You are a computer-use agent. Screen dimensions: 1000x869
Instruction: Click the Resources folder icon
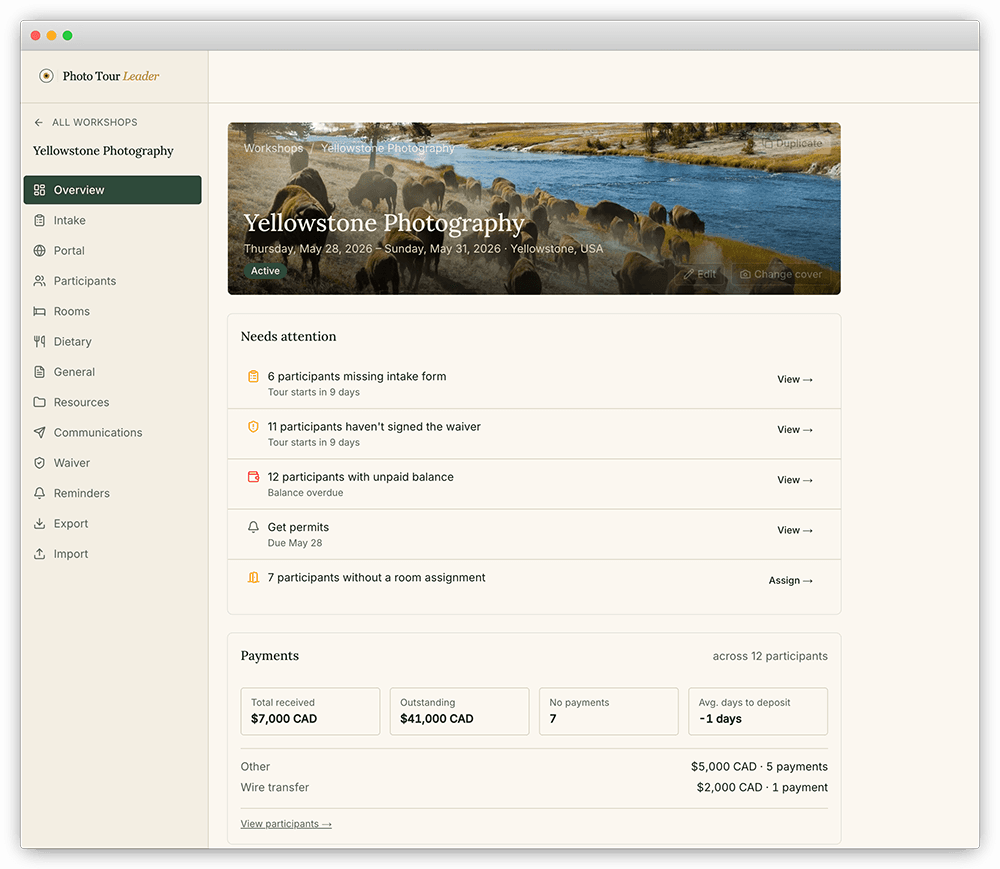pyautogui.click(x=40, y=402)
